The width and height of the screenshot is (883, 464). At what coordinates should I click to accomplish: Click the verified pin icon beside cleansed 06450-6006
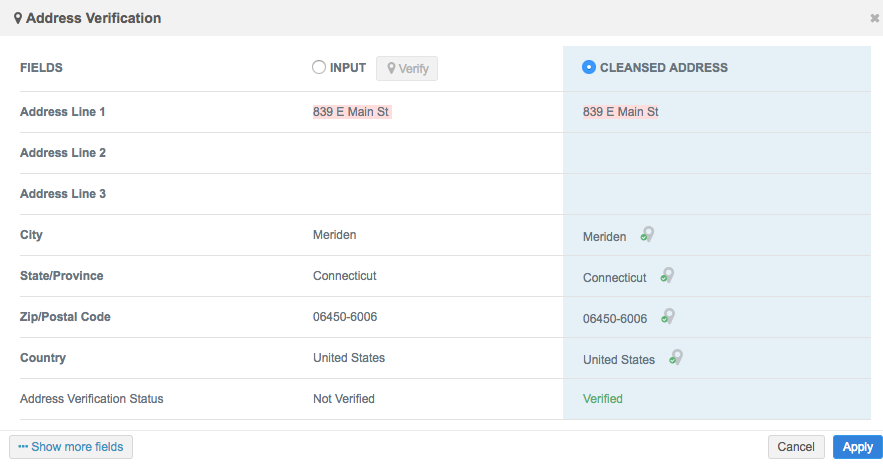[668, 317]
